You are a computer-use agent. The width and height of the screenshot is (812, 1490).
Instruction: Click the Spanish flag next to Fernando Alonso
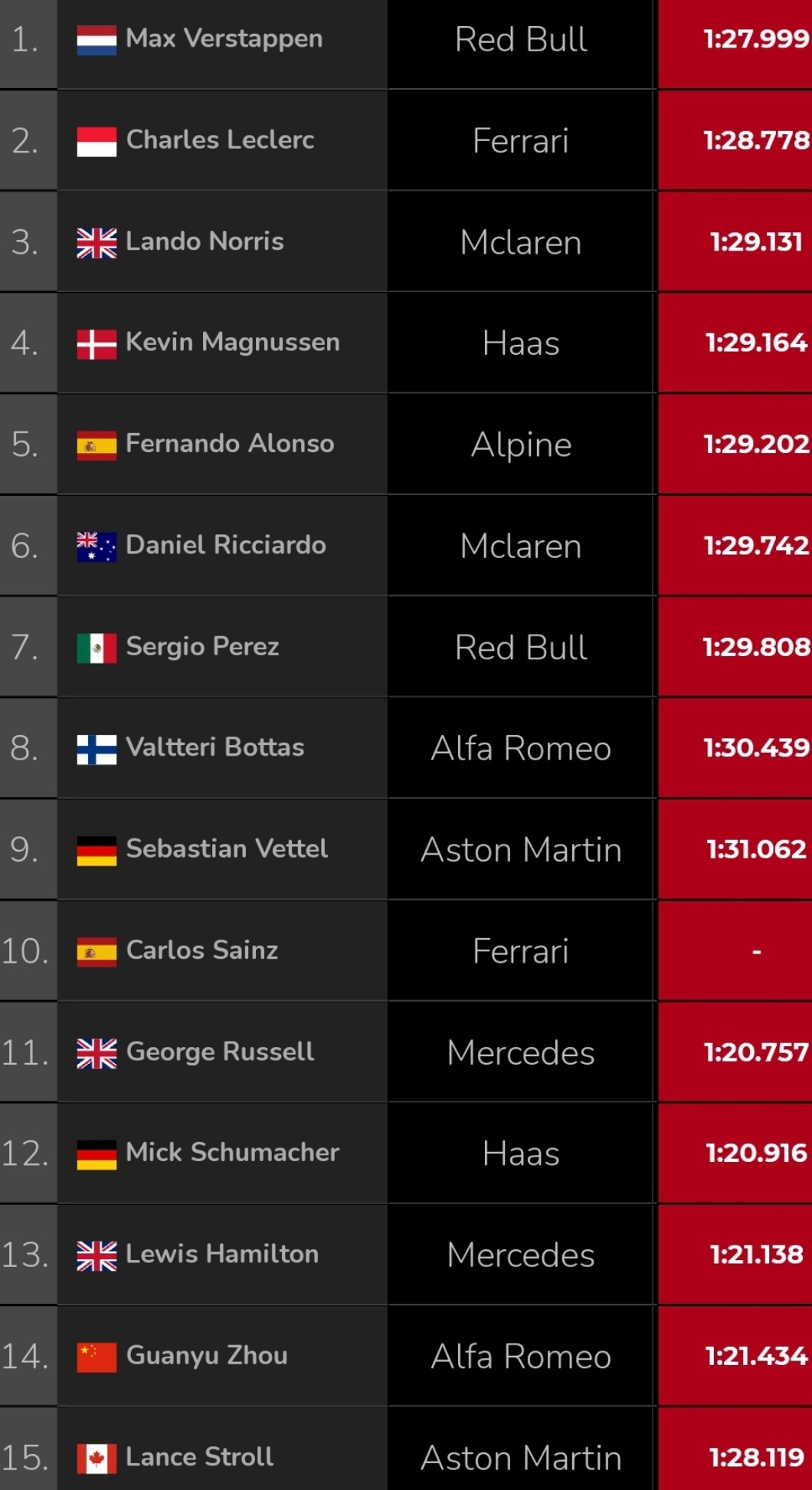[x=97, y=445]
